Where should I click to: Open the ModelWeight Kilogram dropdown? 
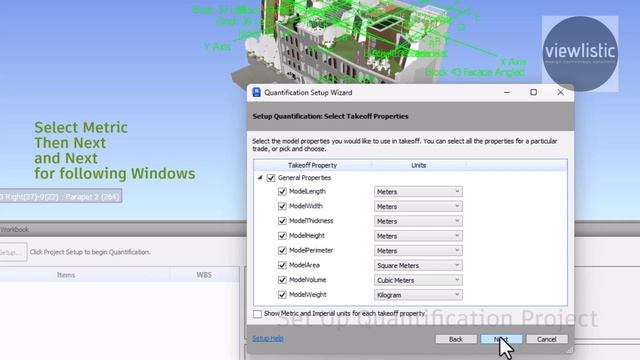[x=418, y=295]
